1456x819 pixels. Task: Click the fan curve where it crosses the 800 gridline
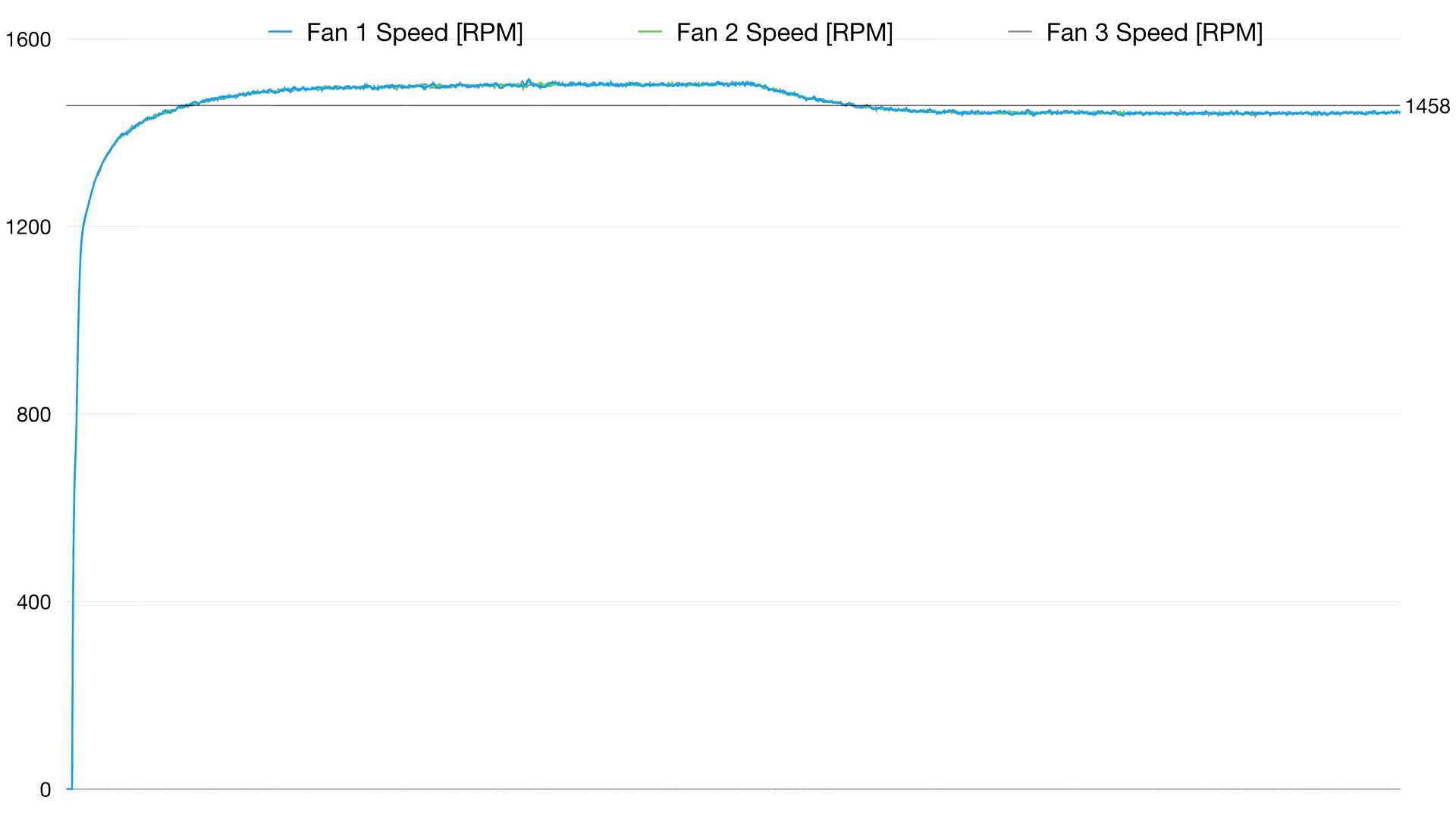click(x=76, y=414)
